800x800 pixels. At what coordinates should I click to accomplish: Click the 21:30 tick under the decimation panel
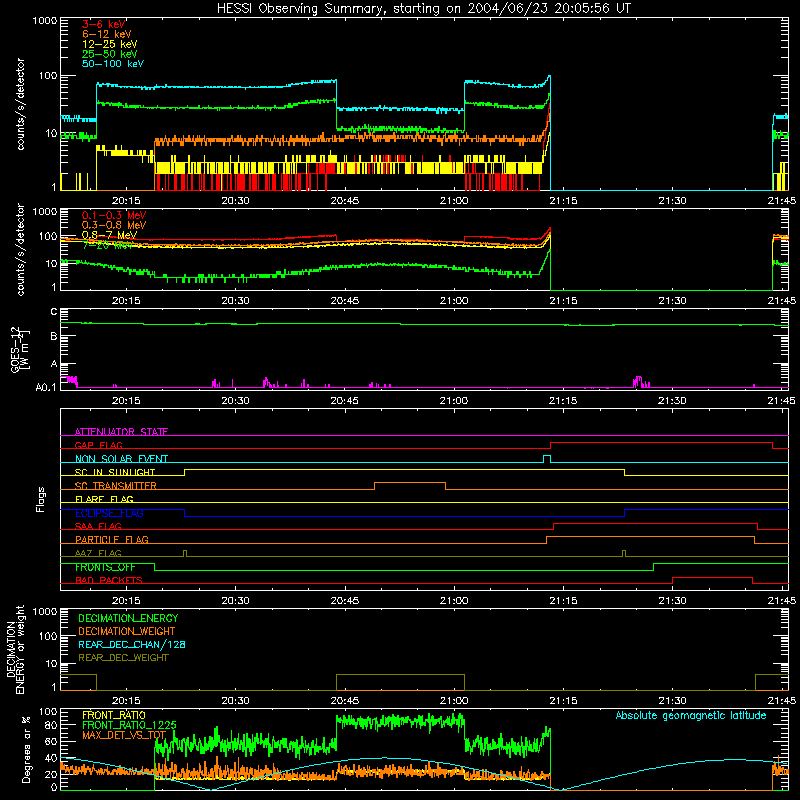point(672,701)
